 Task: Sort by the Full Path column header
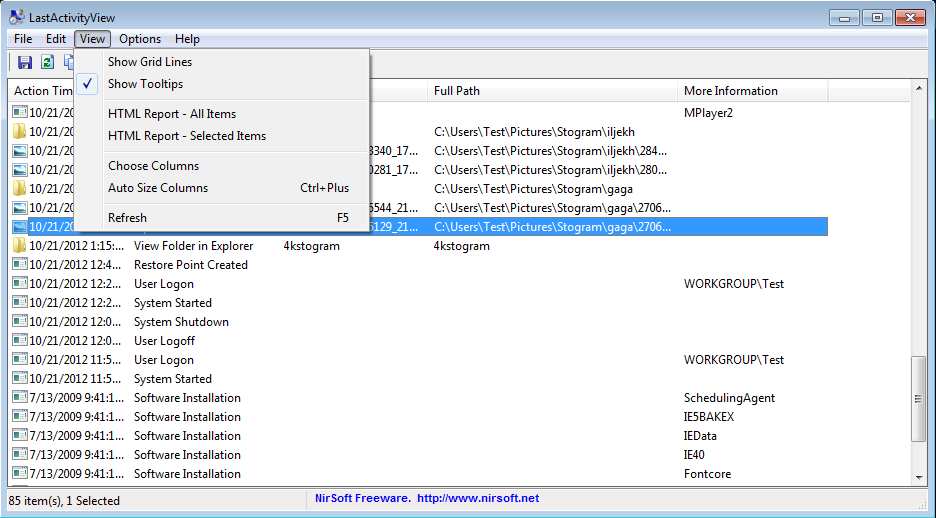553,91
